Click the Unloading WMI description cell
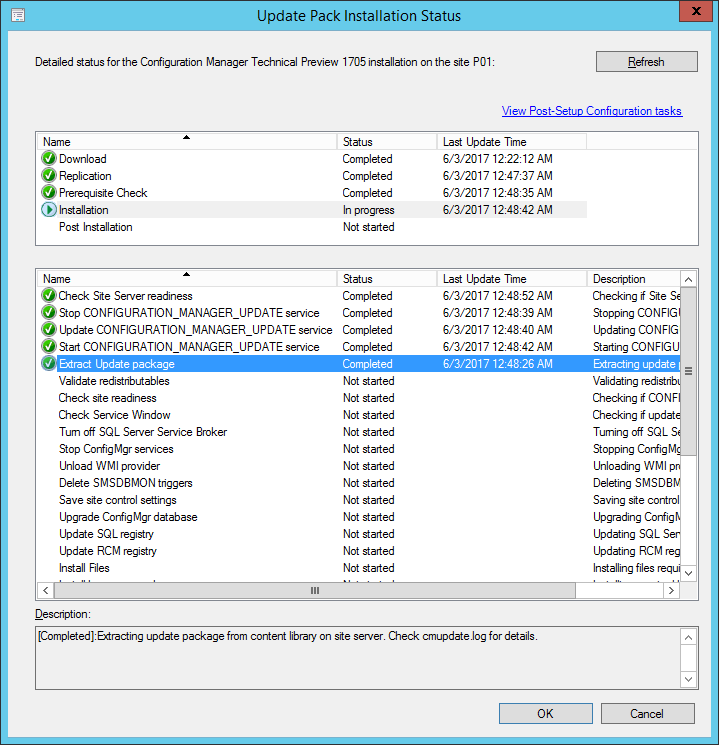 (x=636, y=466)
